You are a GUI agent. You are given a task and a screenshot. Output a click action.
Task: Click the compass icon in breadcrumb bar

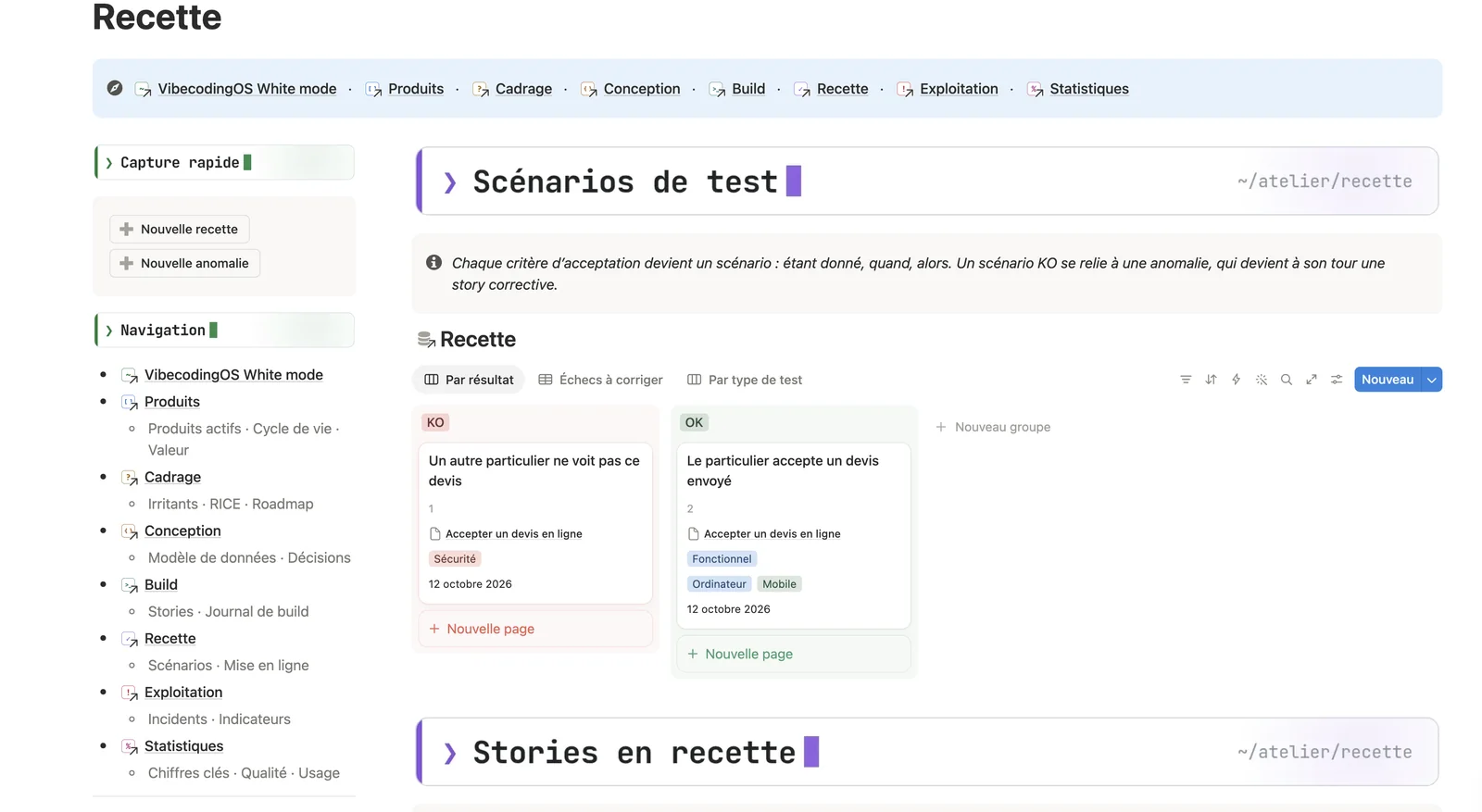[115, 88]
